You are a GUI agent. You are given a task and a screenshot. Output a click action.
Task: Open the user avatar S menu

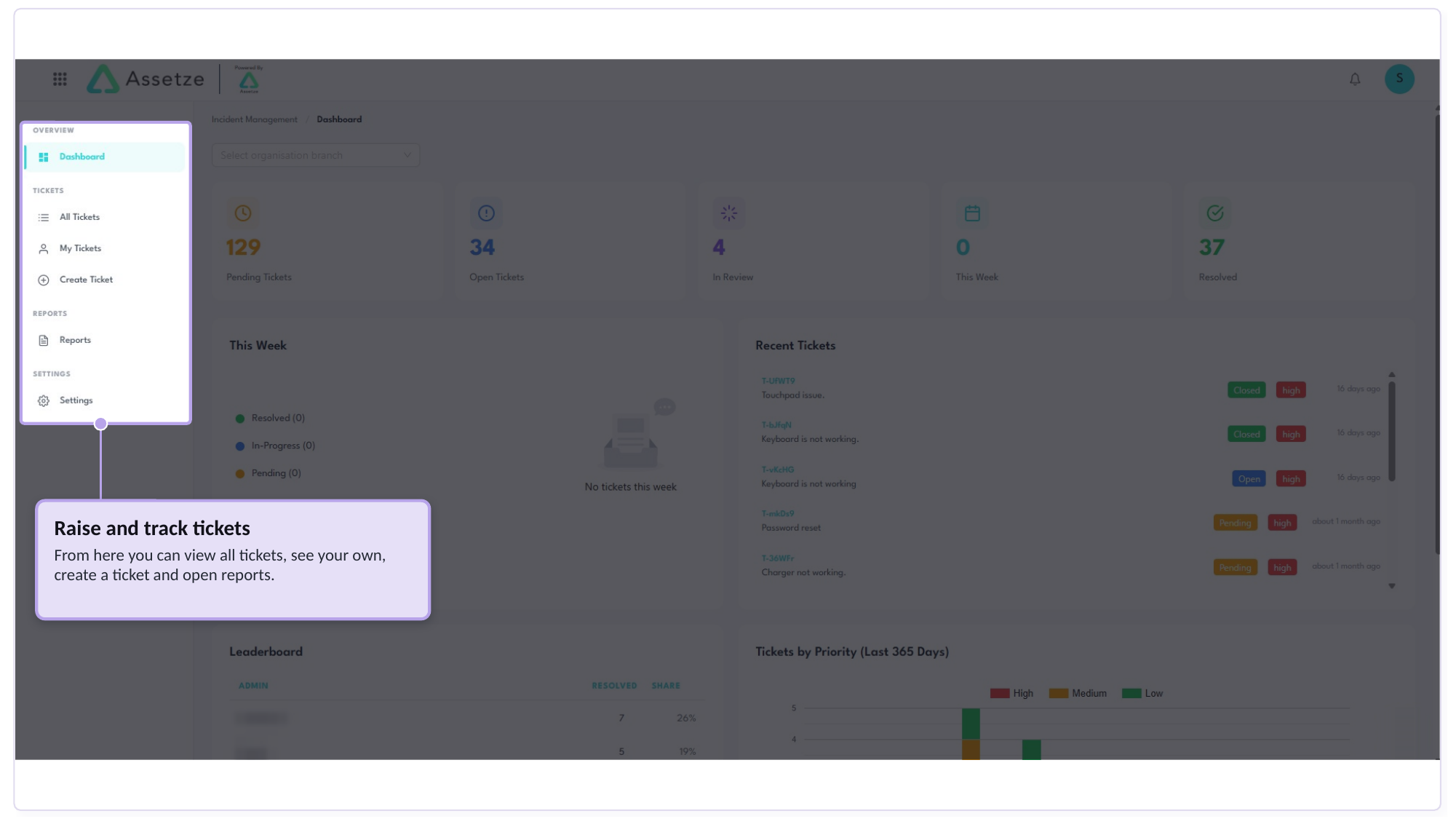(x=1399, y=79)
